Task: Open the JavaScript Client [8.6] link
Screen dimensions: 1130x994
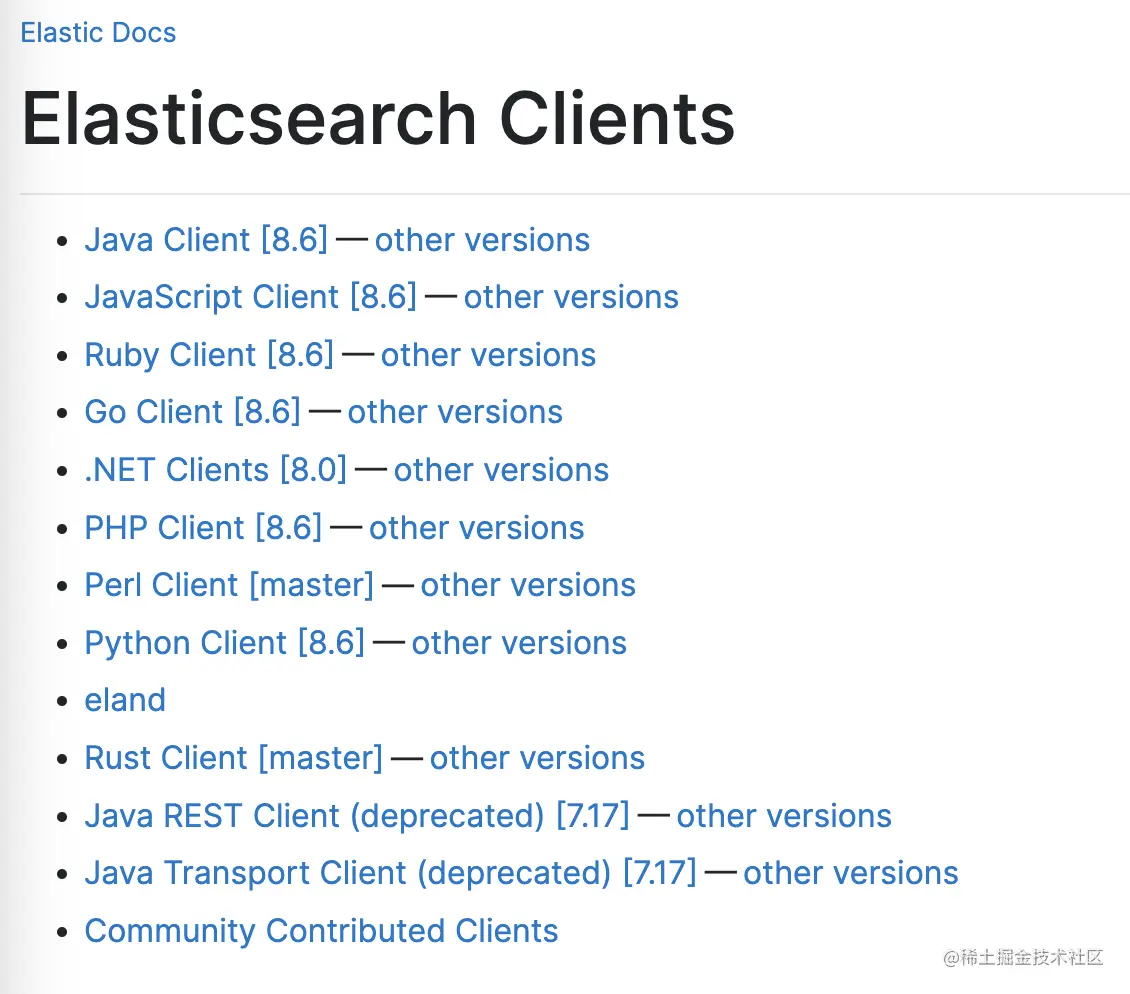Action: 251,297
